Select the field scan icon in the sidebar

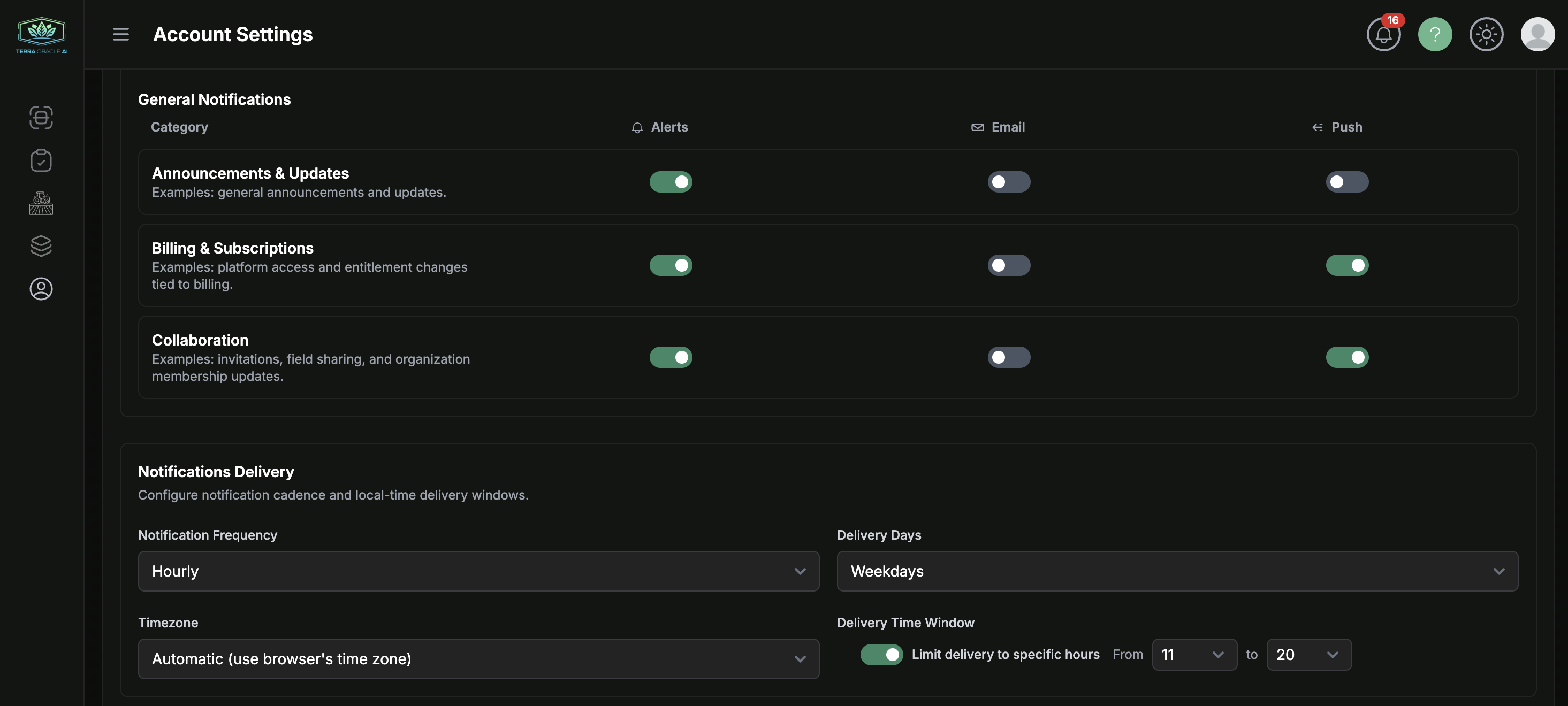point(41,118)
